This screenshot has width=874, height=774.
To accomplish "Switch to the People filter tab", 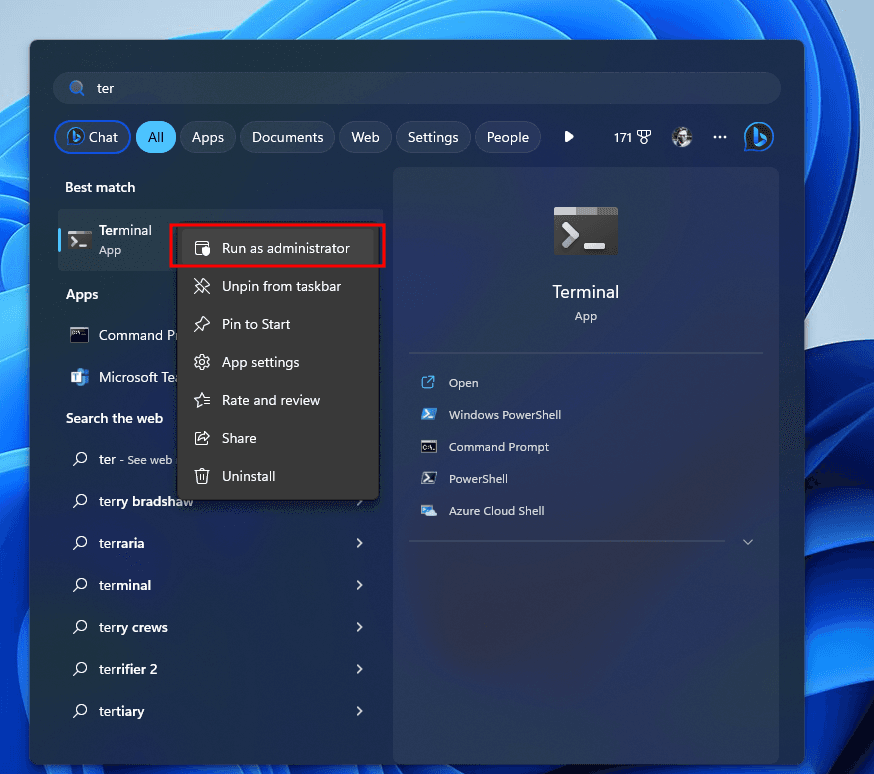I will pyautogui.click(x=508, y=137).
